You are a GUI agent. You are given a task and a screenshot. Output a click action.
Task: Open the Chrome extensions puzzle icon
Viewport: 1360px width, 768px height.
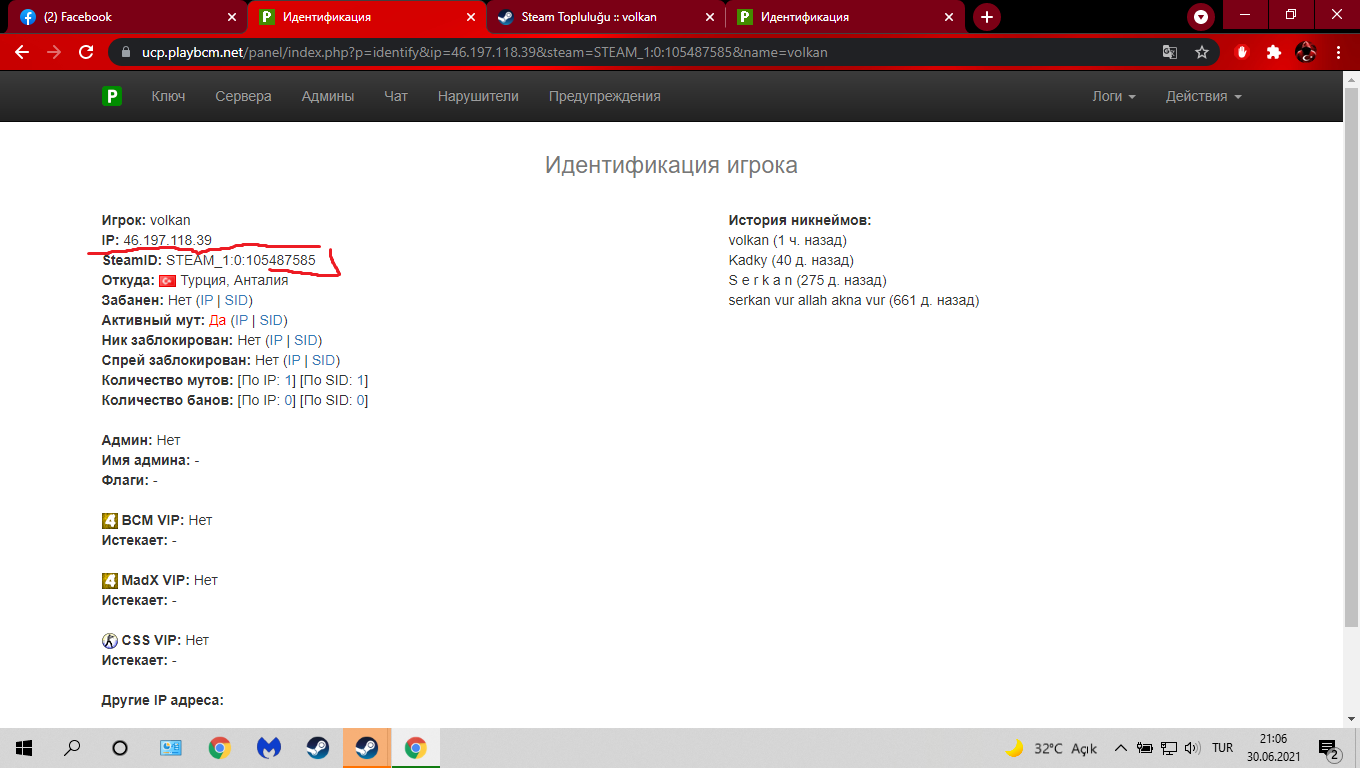(1273, 52)
